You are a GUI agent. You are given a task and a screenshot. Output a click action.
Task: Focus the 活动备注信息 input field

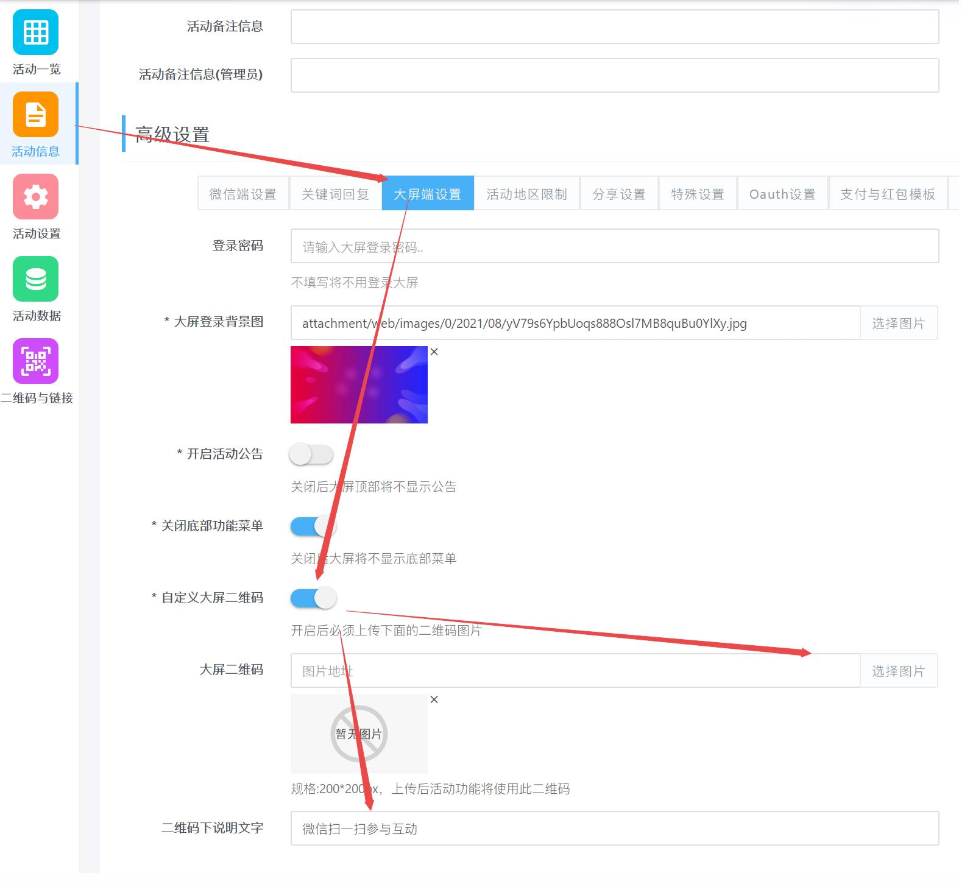[615, 26]
